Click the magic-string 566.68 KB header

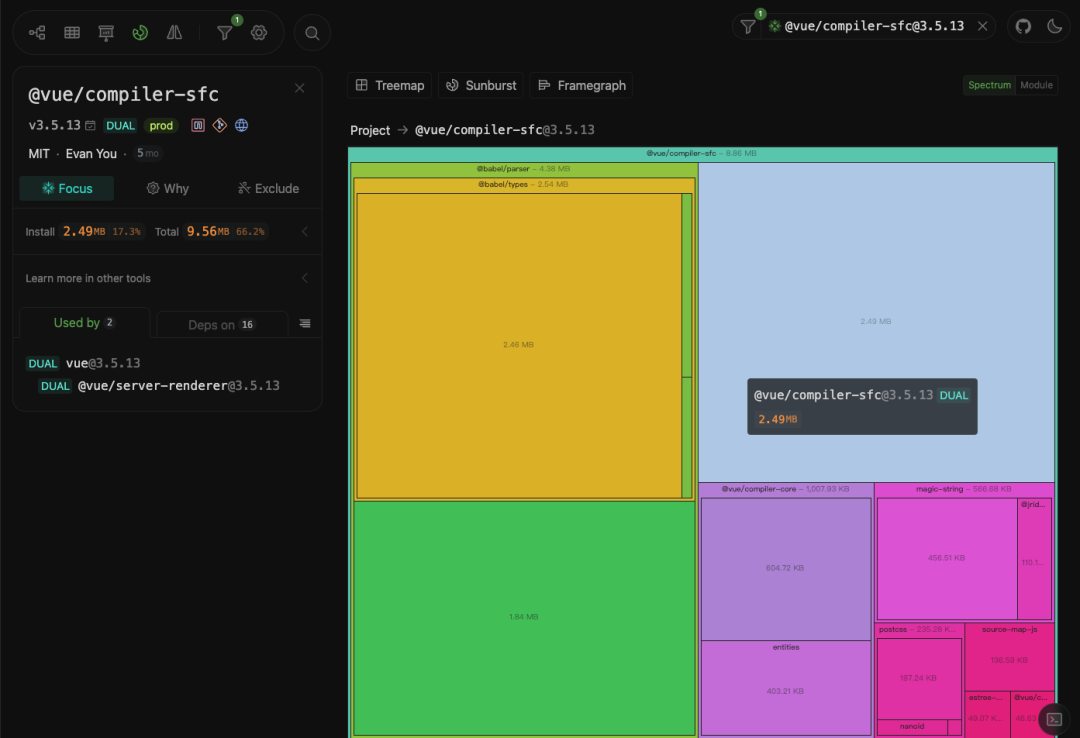[x=964, y=489]
